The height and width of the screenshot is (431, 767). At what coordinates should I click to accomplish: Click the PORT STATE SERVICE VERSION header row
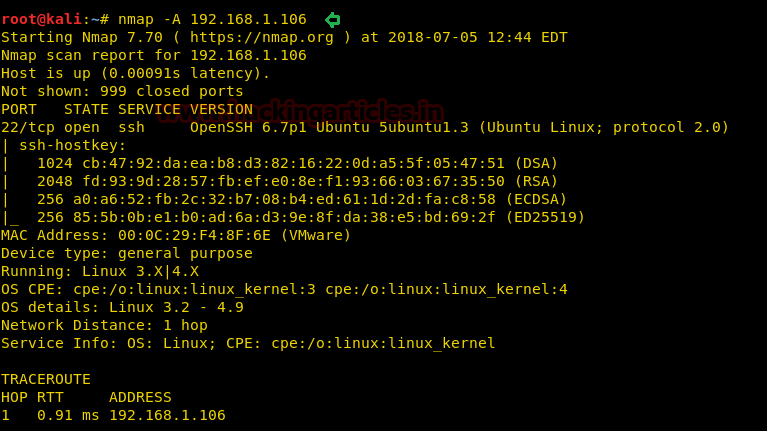click(x=126, y=109)
